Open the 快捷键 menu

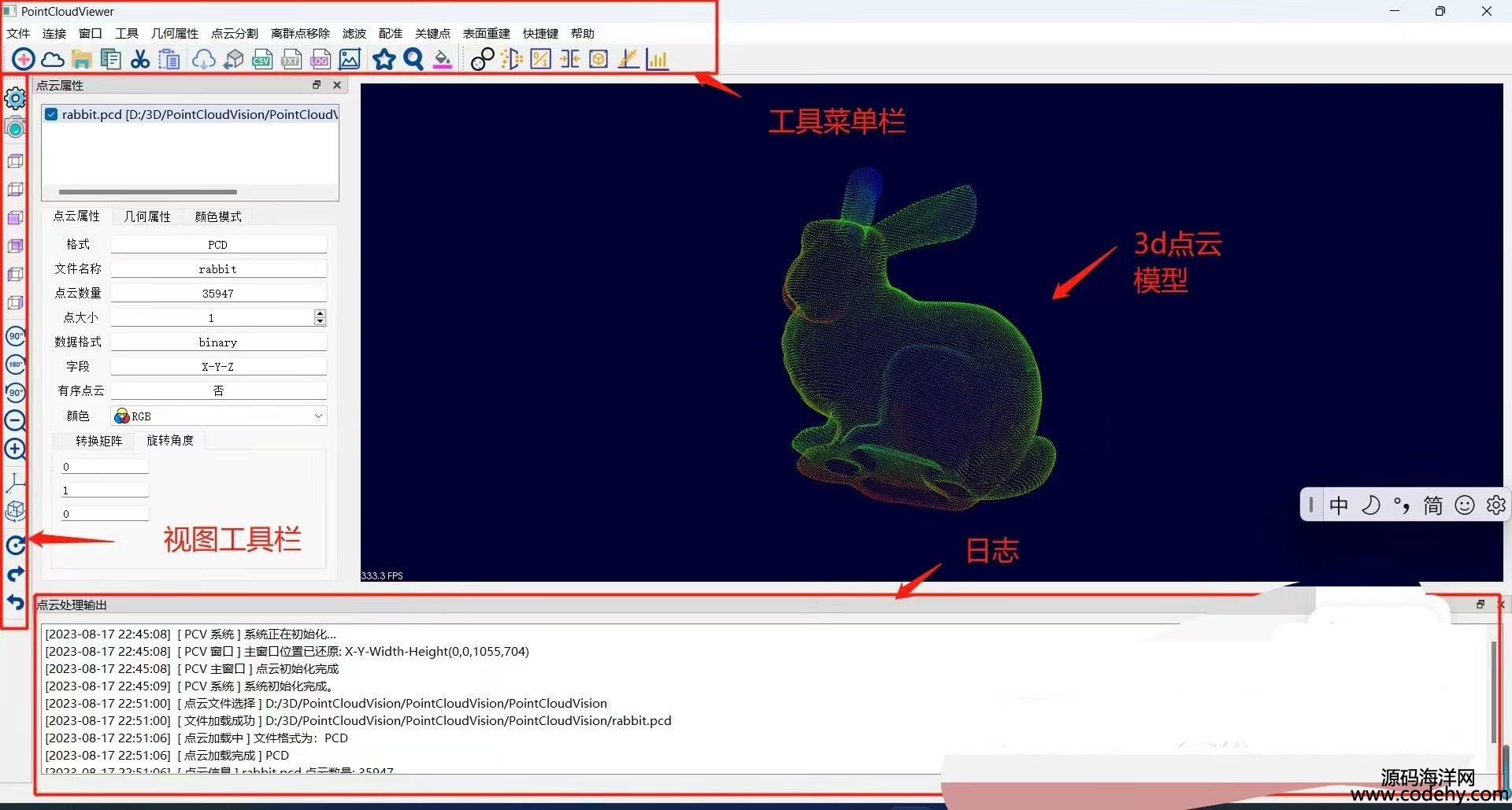(x=540, y=33)
